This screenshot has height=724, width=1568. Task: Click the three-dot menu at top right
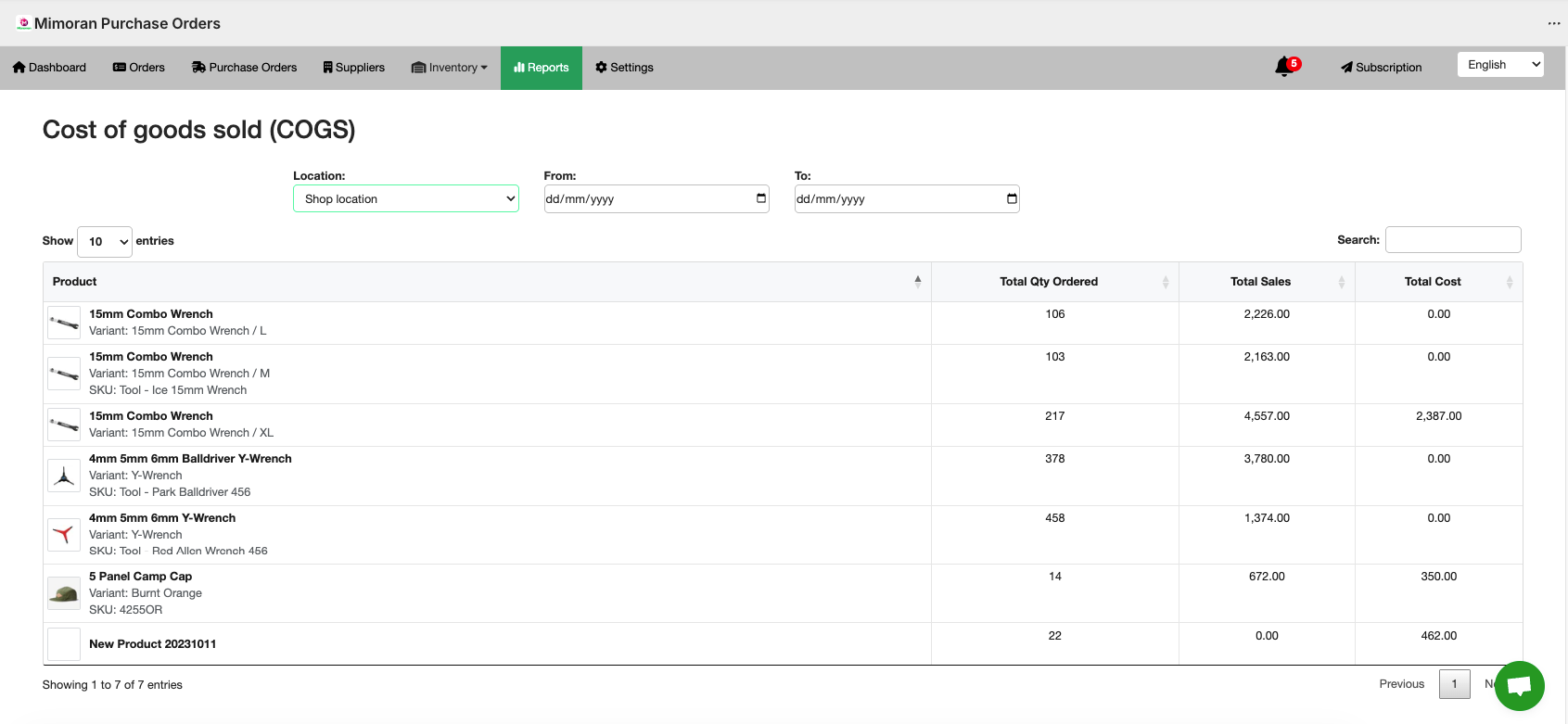tap(1553, 23)
